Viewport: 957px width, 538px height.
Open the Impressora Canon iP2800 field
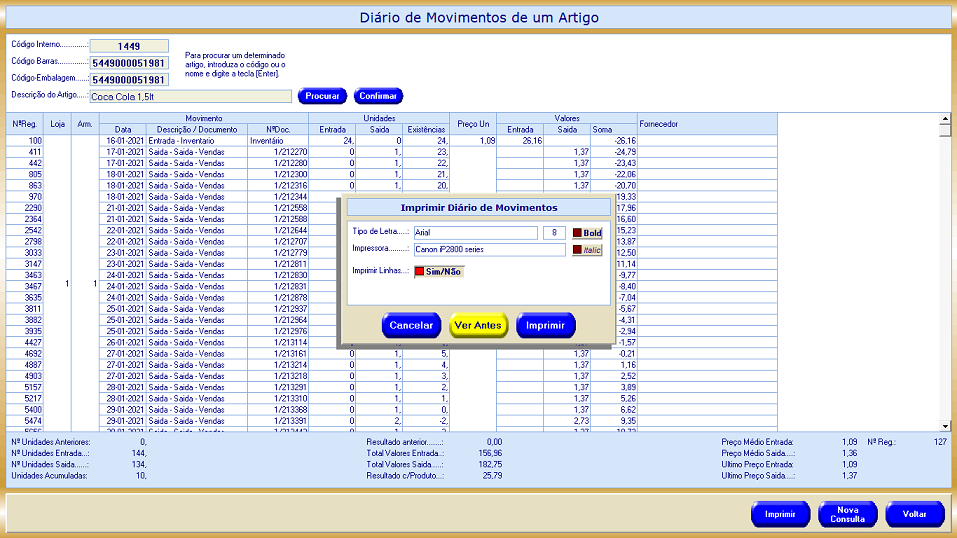pyautogui.click(x=488, y=250)
